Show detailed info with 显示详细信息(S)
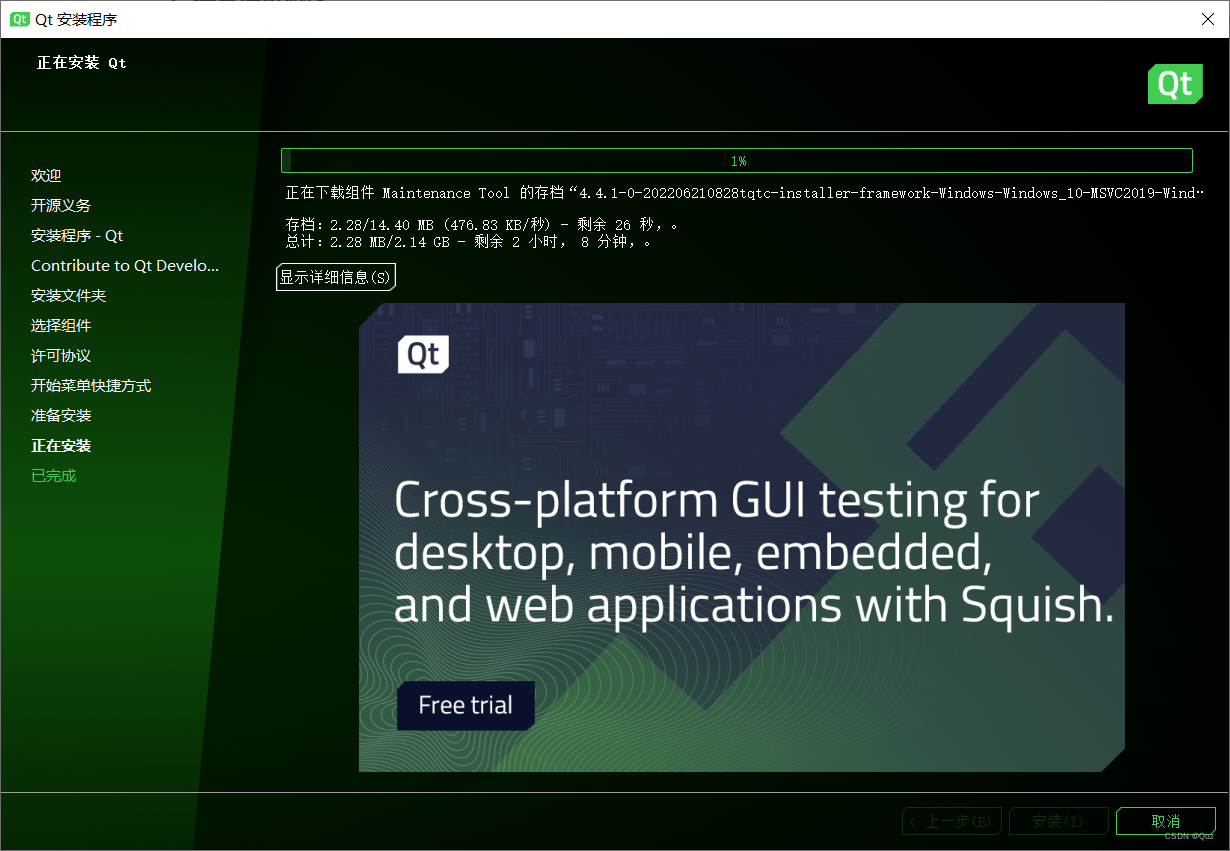 coord(336,277)
